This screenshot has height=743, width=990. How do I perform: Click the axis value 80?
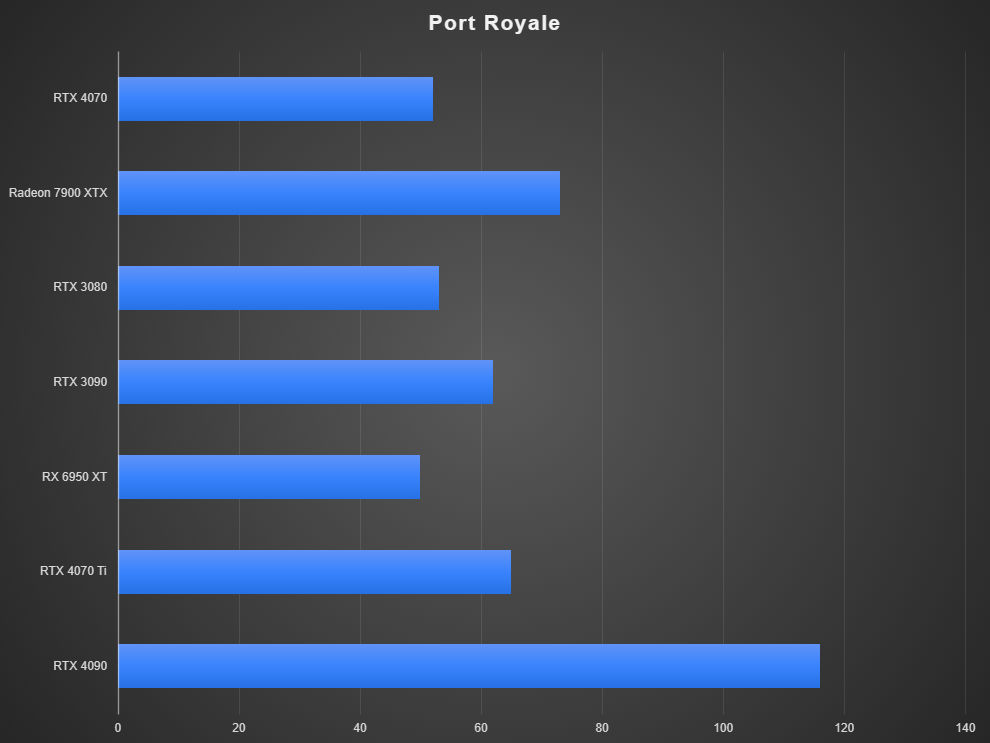pyautogui.click(x=602, y=728)
